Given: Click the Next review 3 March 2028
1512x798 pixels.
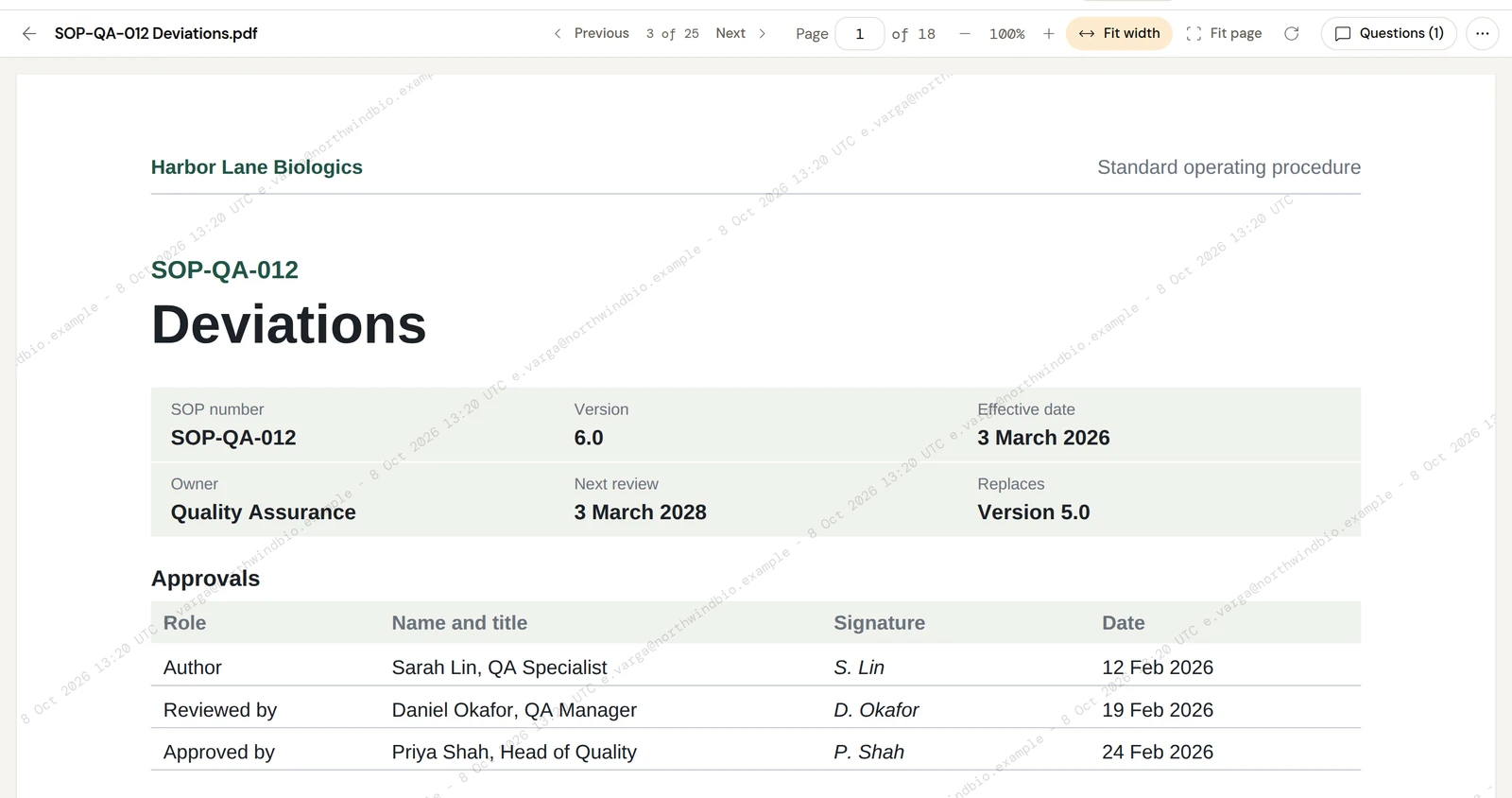Looking at the screenshot, I should click(x=641, y=512).
